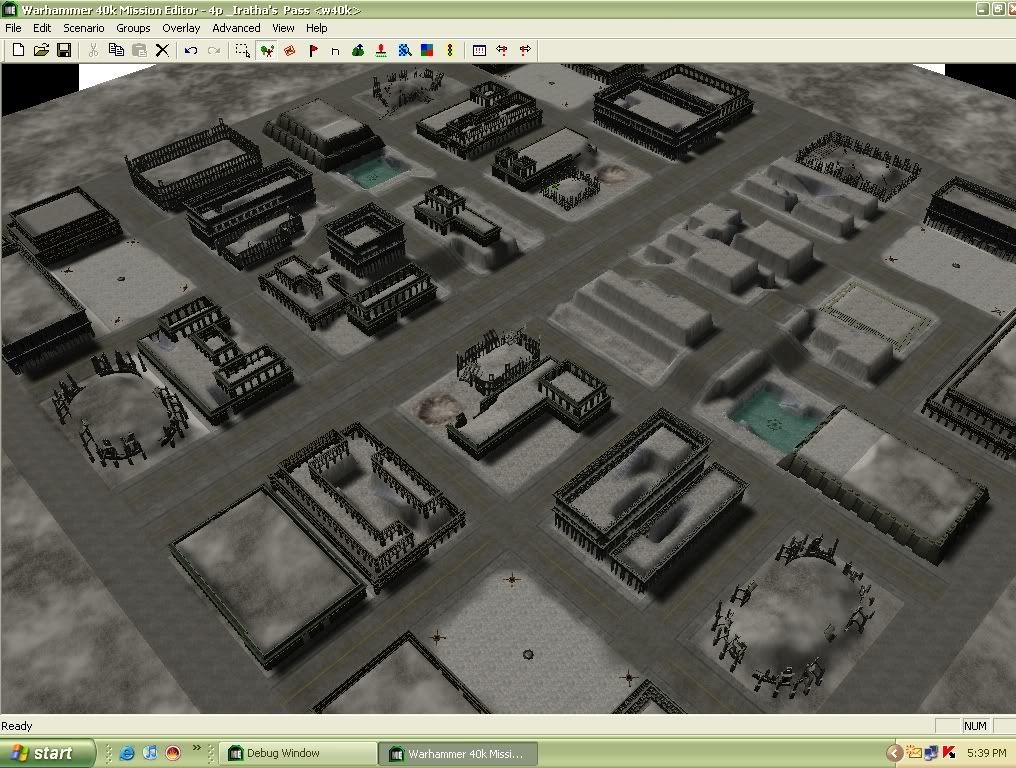
Task: Click the yellow traffic-light style toolbar icon
Action: pyautogui.click(x=450, y=50)
